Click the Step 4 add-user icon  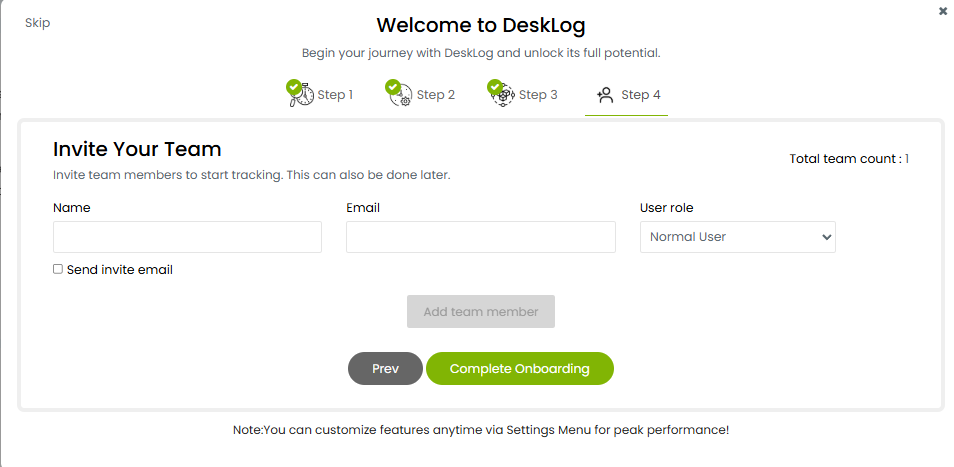605,95
